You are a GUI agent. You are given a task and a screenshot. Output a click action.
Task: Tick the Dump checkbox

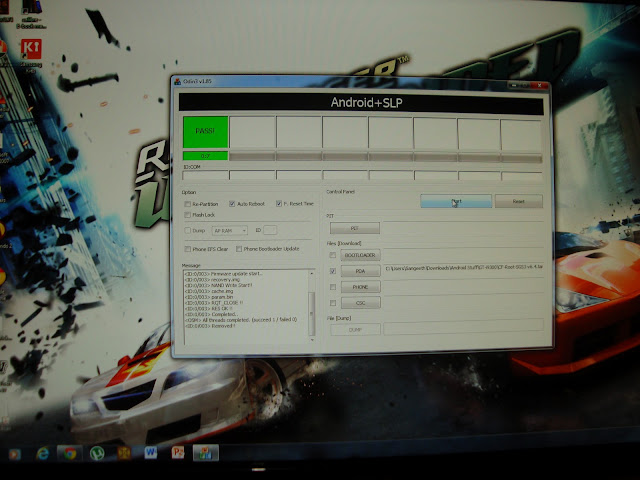point(188,231)
